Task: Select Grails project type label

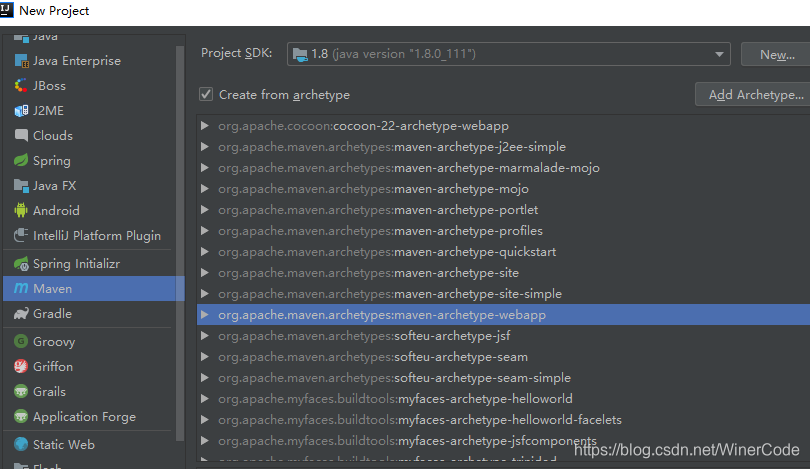Action: 50,392
